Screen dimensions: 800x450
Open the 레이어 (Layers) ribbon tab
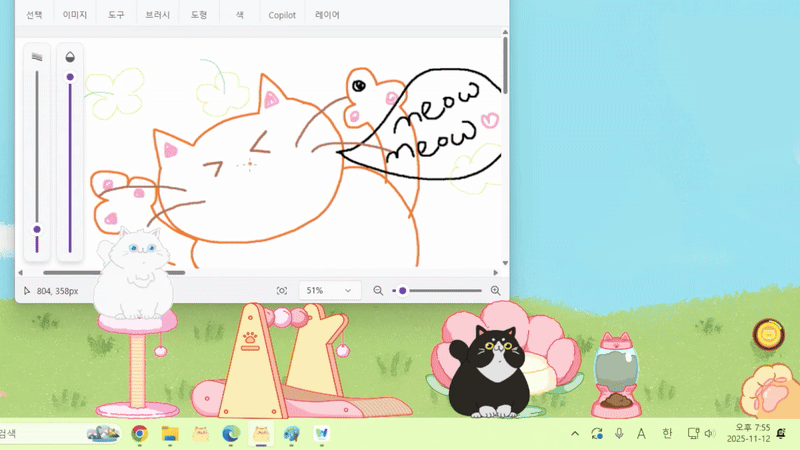click(327, 15)
